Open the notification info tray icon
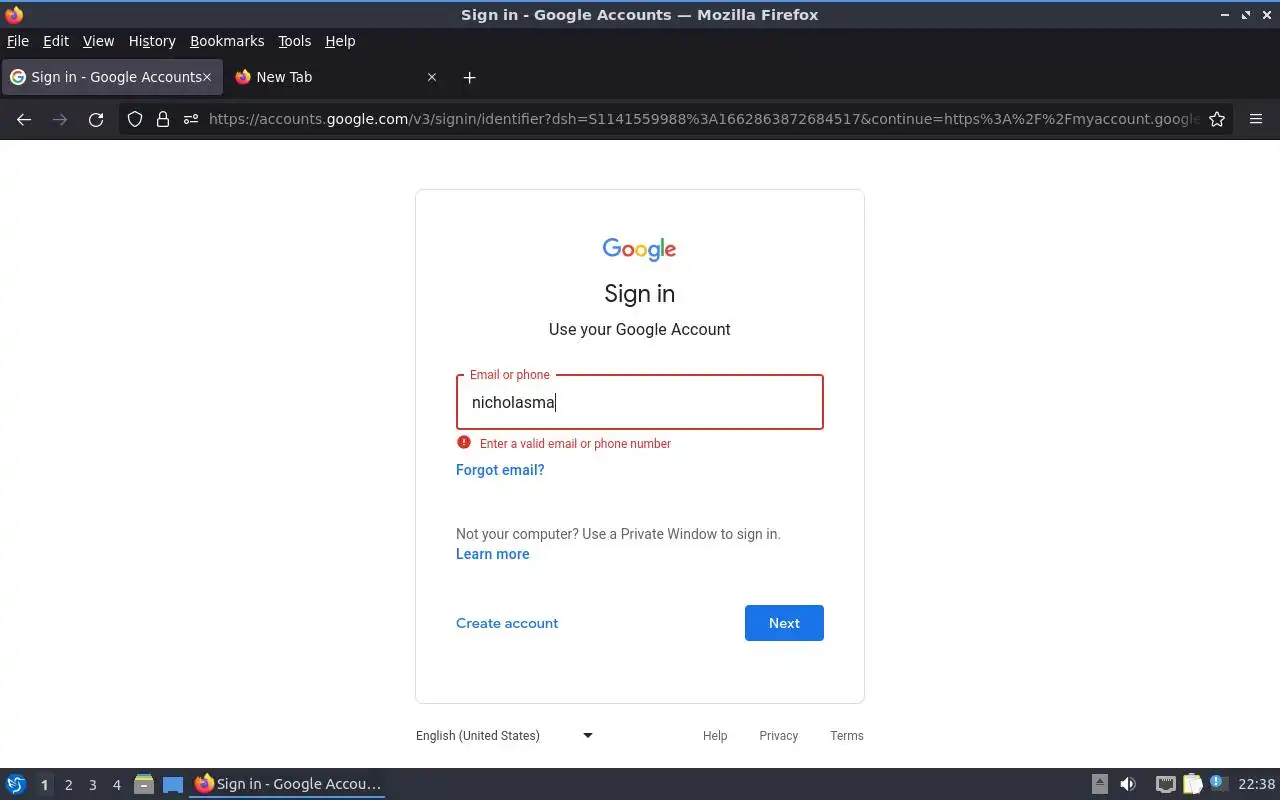1280x800 pixels. click(1218, 783)
